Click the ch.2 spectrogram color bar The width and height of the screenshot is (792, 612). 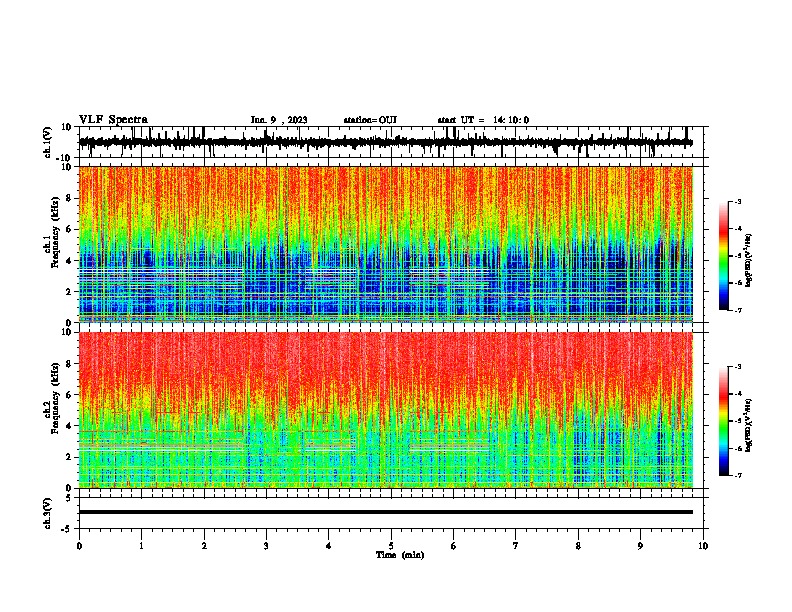724,421
